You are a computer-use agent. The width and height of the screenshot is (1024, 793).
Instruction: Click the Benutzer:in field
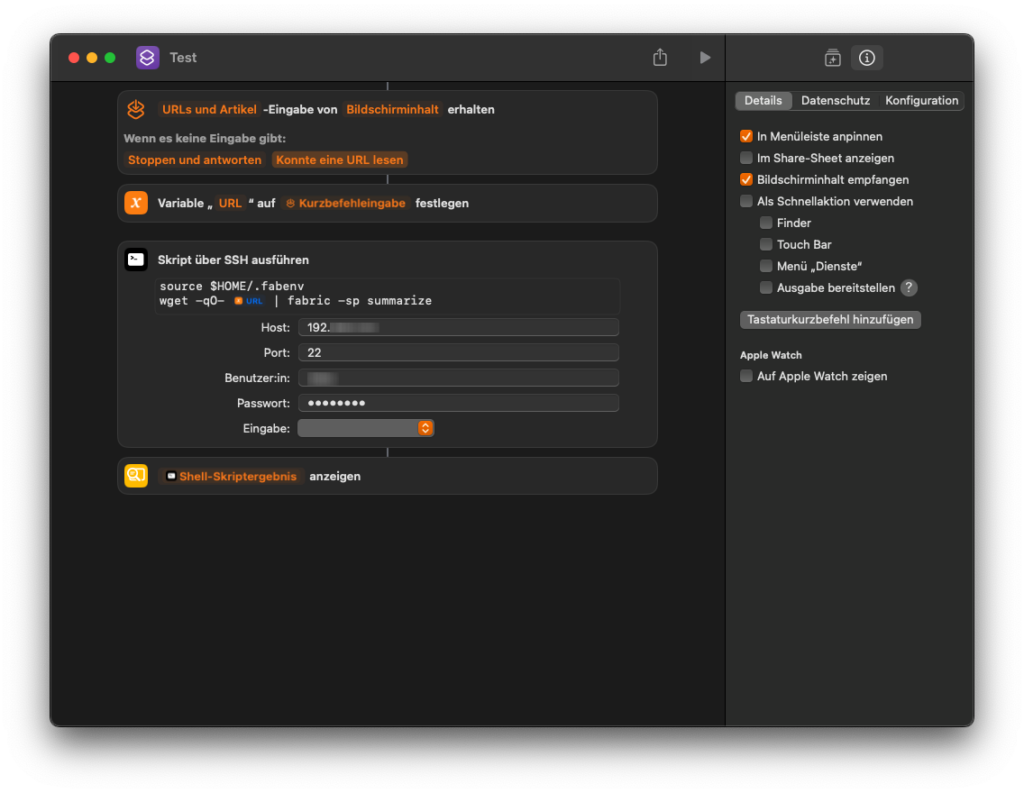tap(458, 378)
